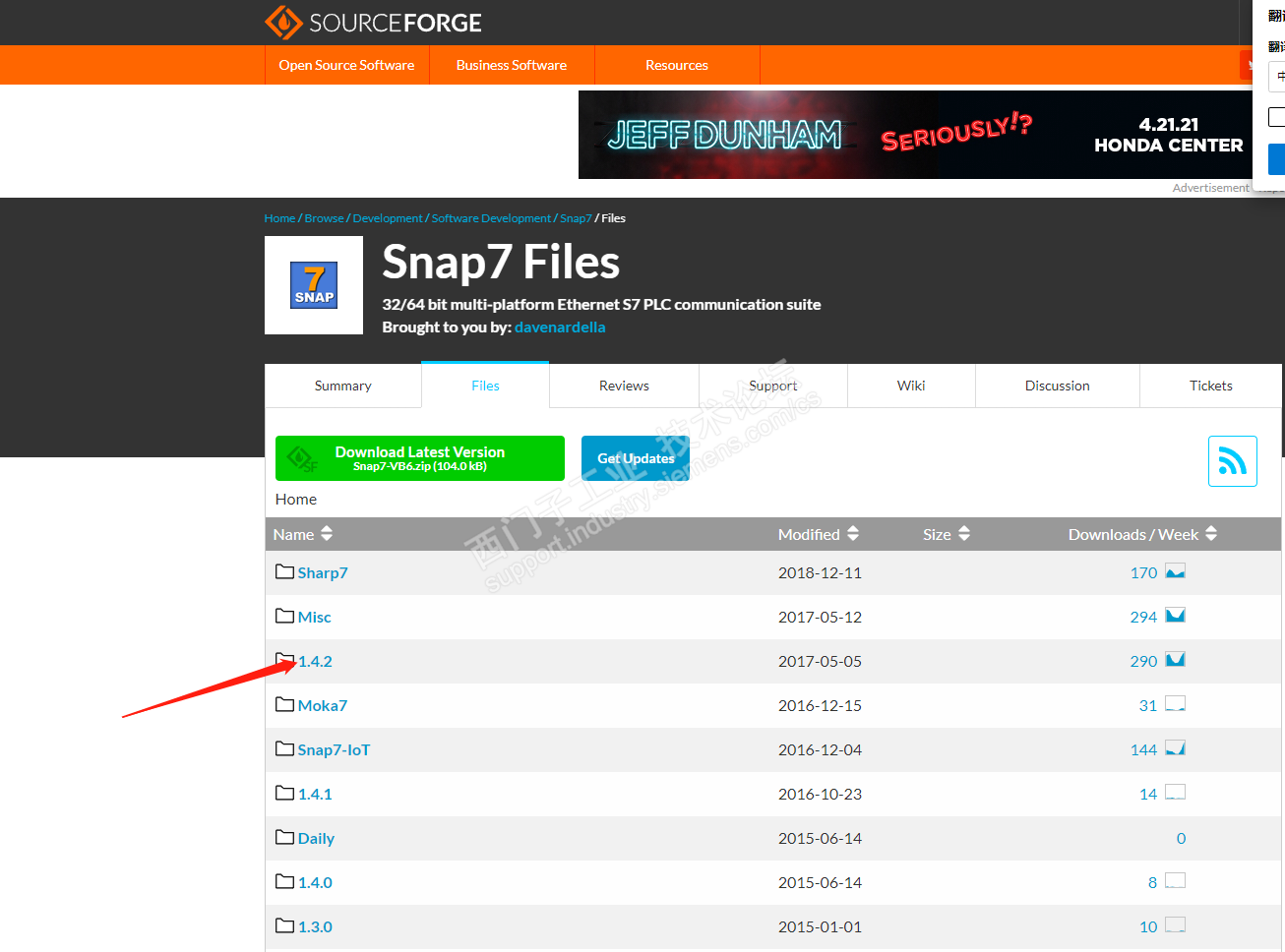
Task: Click the Home breadcrumb link
Action: point(279,218)
